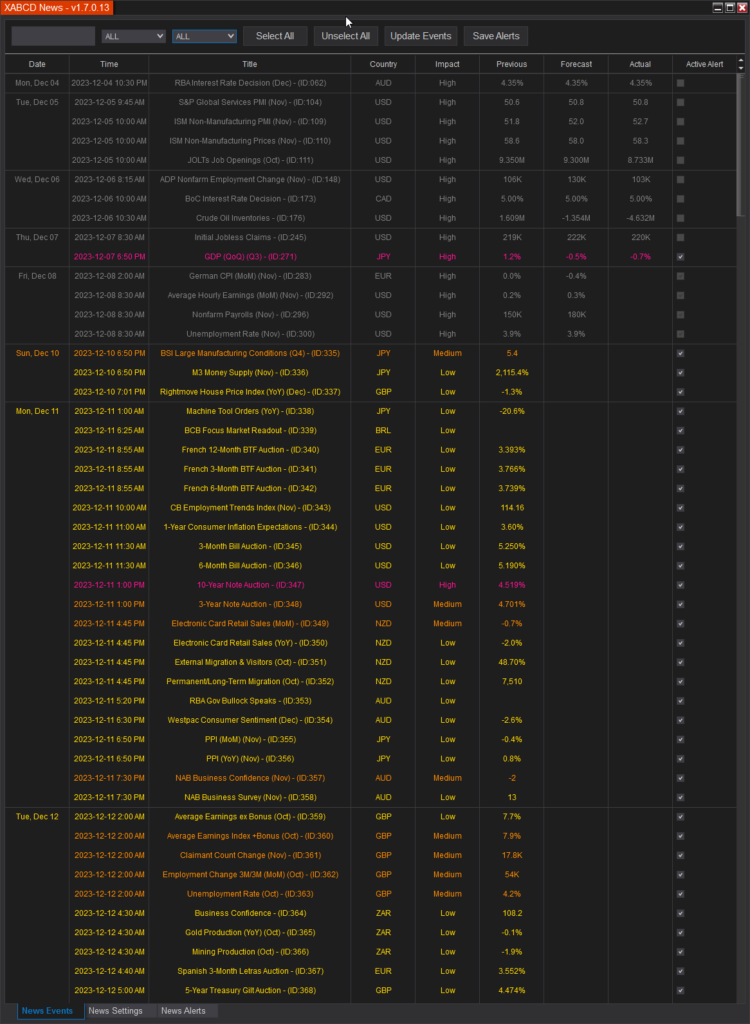Enable alert for JOLTs Job Openings
This screenshot has height=1024, width=750.
coord(680,160)
